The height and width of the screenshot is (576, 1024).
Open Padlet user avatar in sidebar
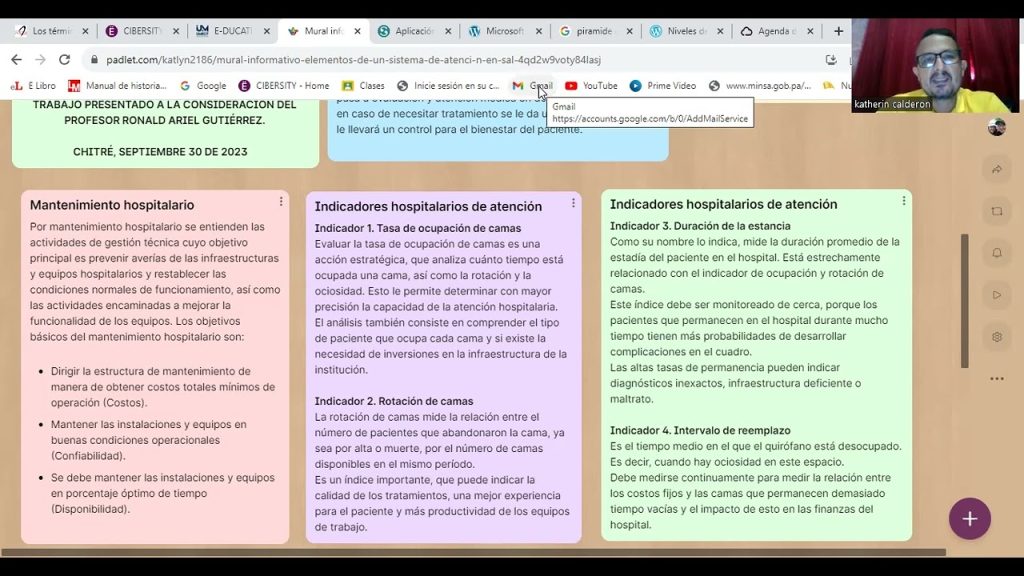[x=997, y=127]
